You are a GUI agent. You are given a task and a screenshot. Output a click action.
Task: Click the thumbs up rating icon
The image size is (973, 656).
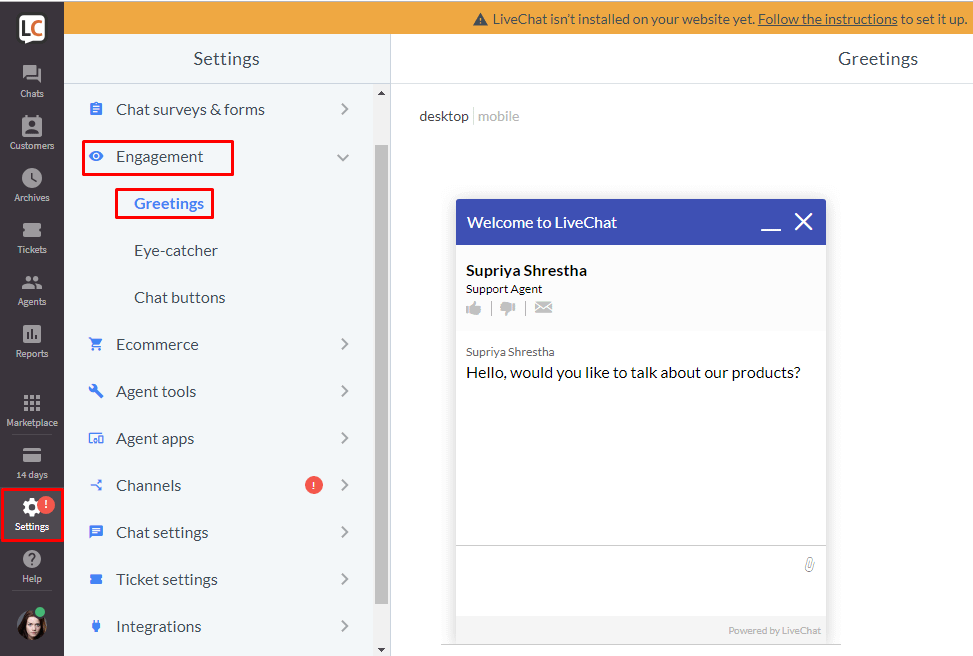473,308
